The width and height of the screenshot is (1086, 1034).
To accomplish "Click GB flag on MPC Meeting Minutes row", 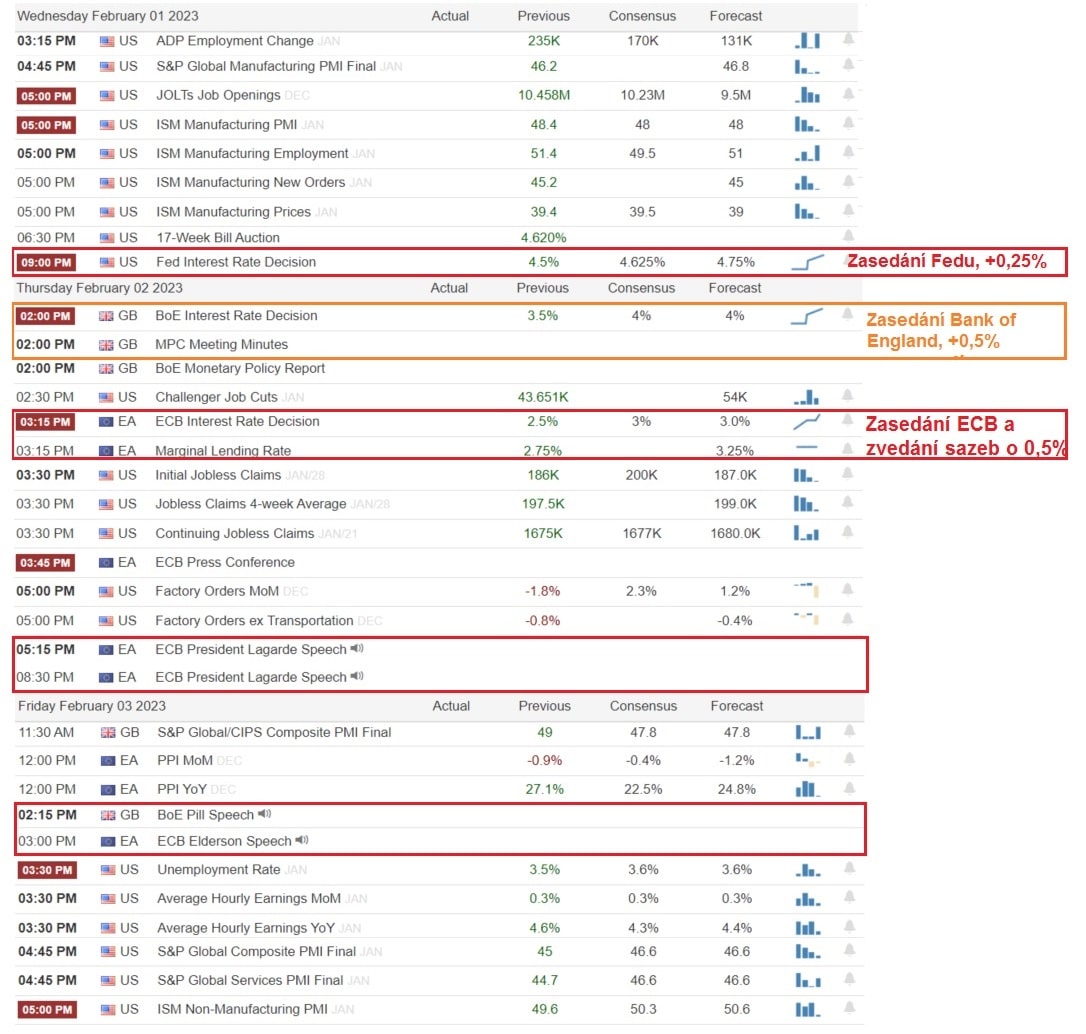I will (x=106, y=345).
